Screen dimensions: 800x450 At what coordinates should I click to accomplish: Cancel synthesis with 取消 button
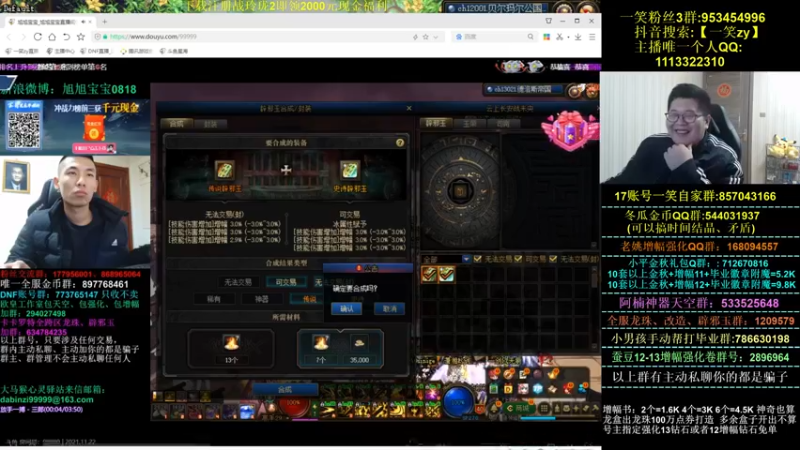pyautogui.click(x=389, y=309)
